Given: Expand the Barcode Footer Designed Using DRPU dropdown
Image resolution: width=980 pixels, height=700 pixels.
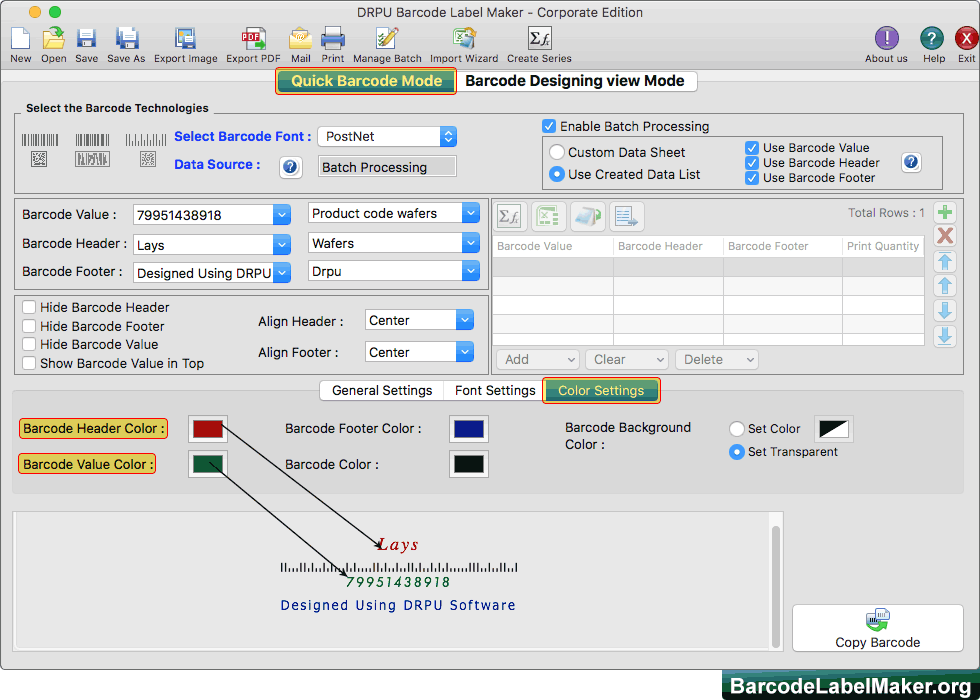Looking at the screenshot, I should 282,273.
